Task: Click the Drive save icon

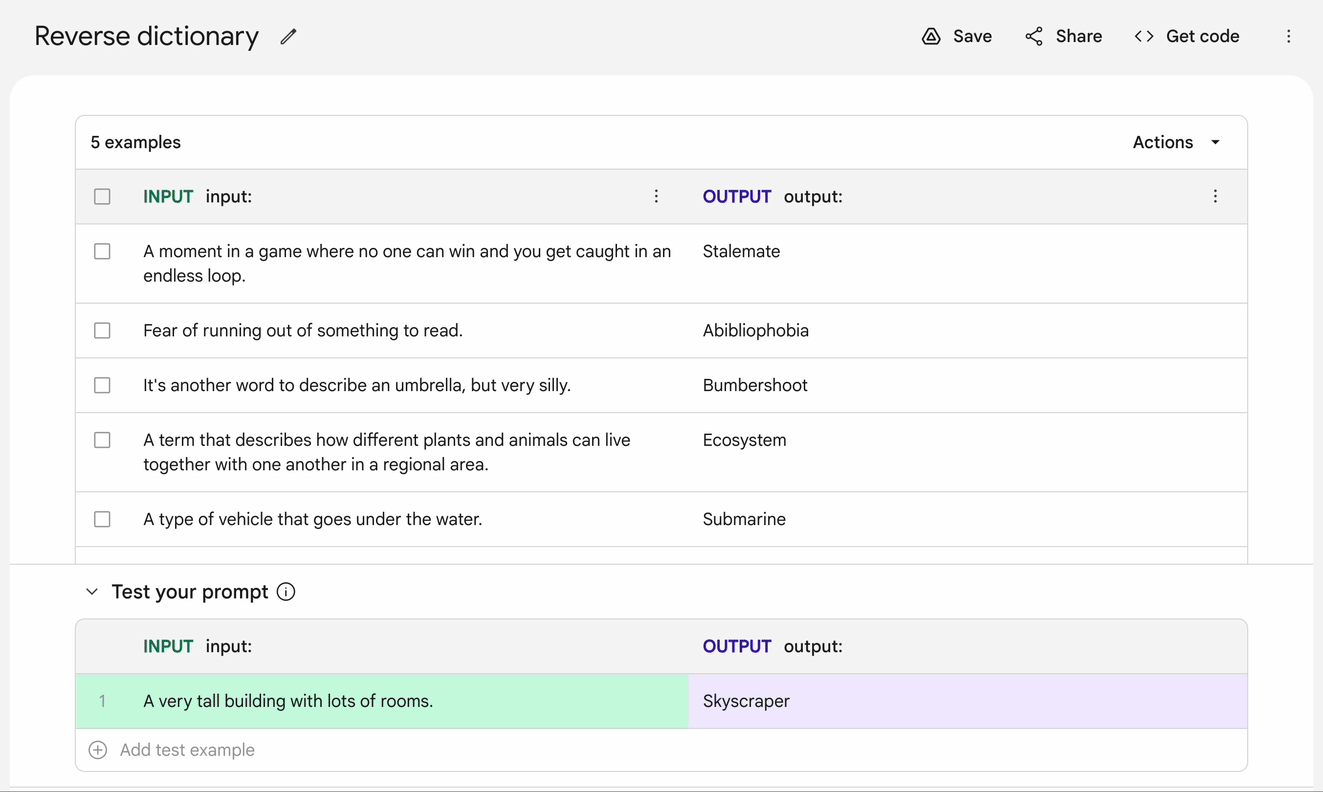Action: click(931, 37)
